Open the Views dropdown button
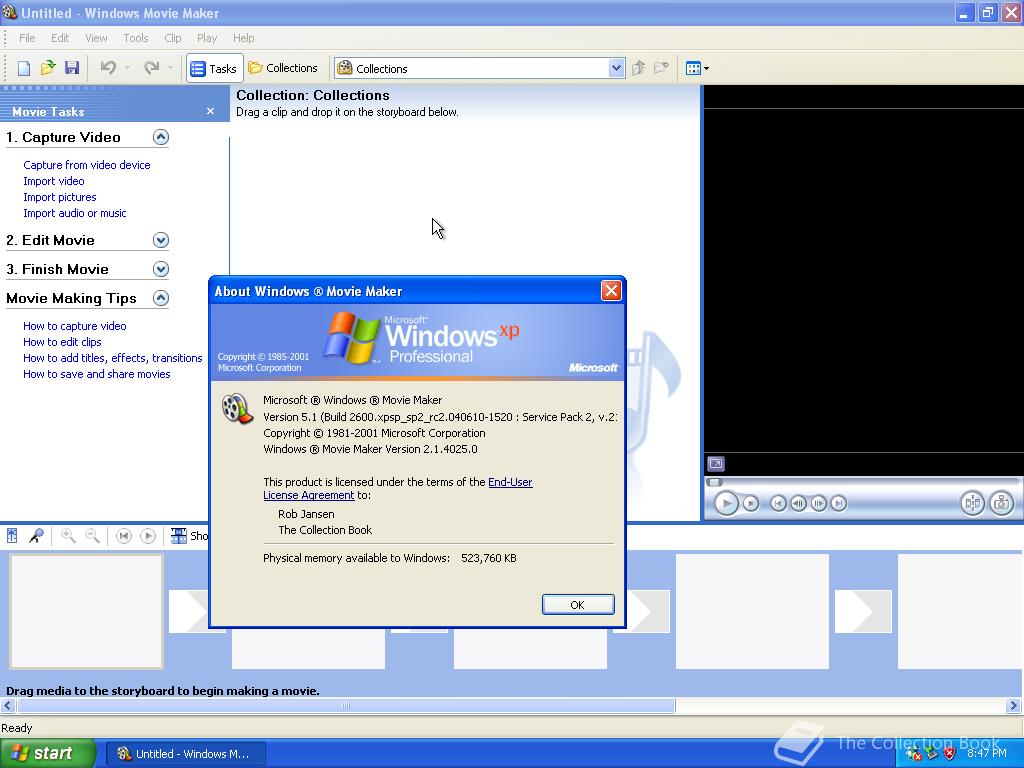Screen dimensions: 1024x768 [697, 68]
